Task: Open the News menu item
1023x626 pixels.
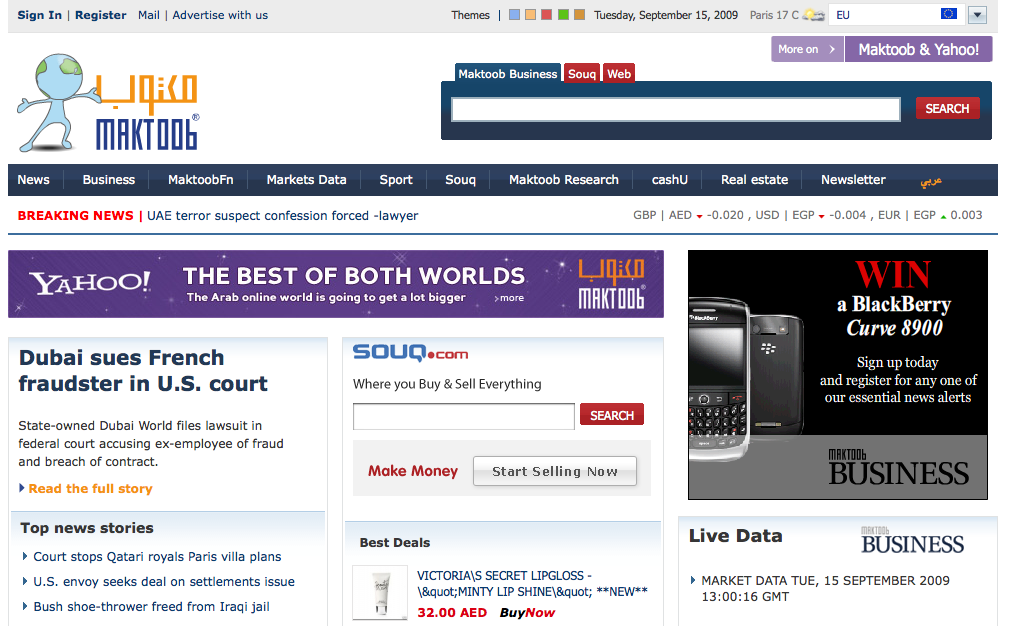Action: 33,180
